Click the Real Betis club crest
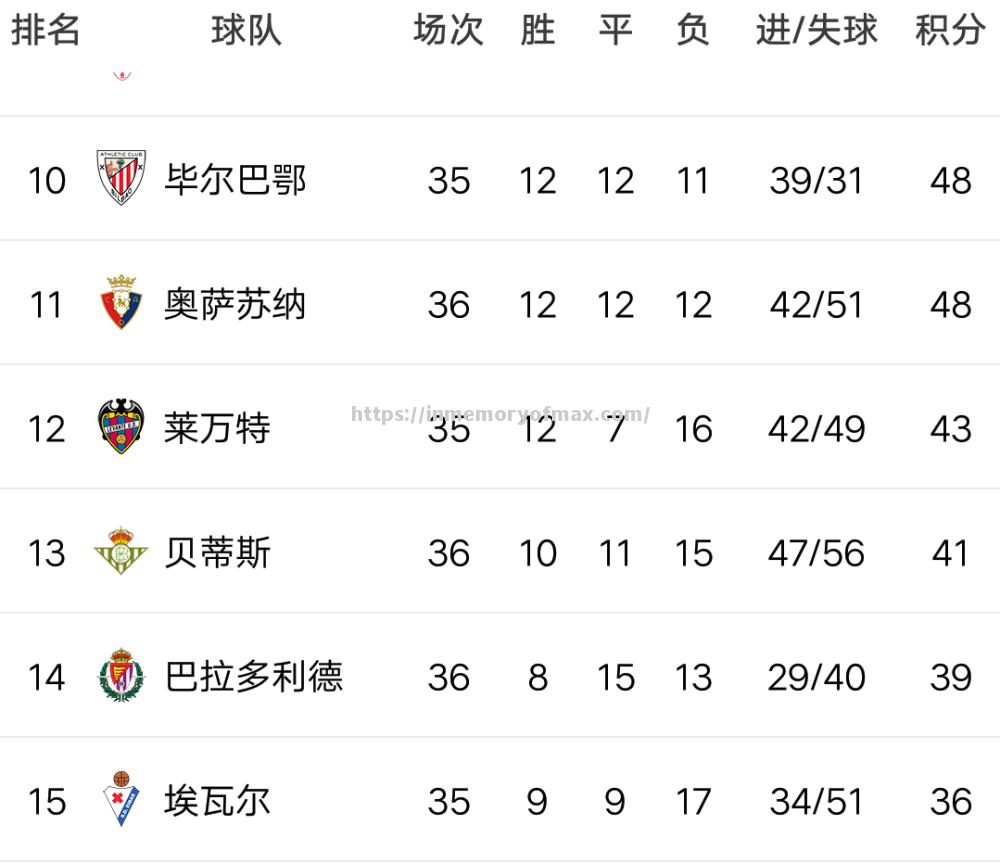 120,552
